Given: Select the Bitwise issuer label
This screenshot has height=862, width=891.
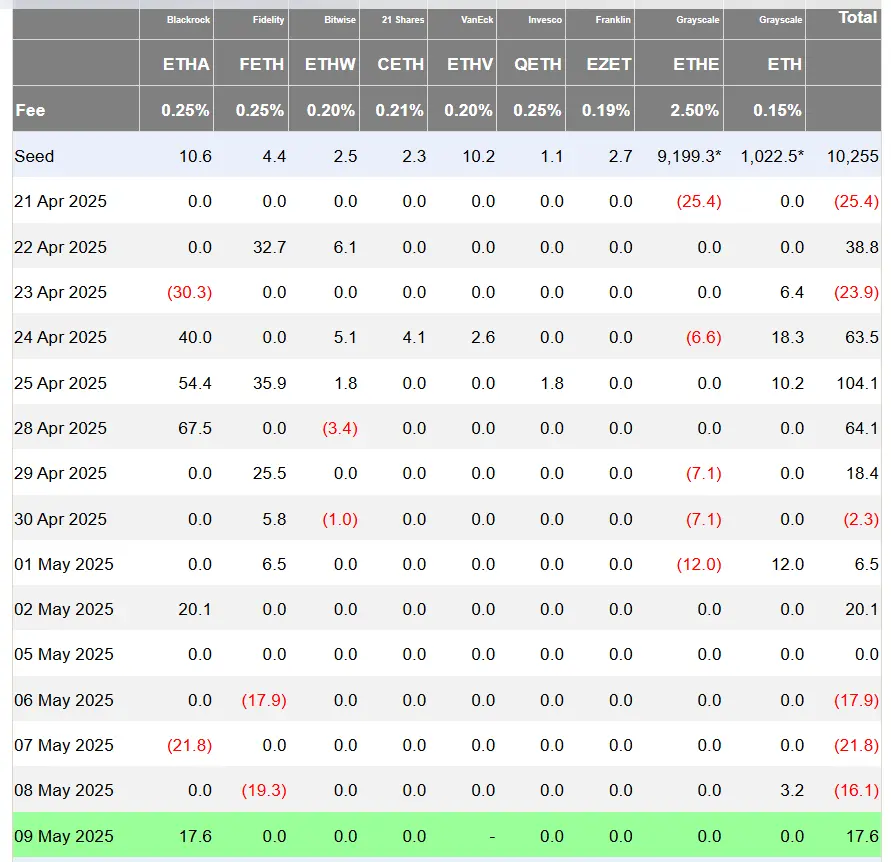Looking at the screenshot, I should [x=340, y=20].
